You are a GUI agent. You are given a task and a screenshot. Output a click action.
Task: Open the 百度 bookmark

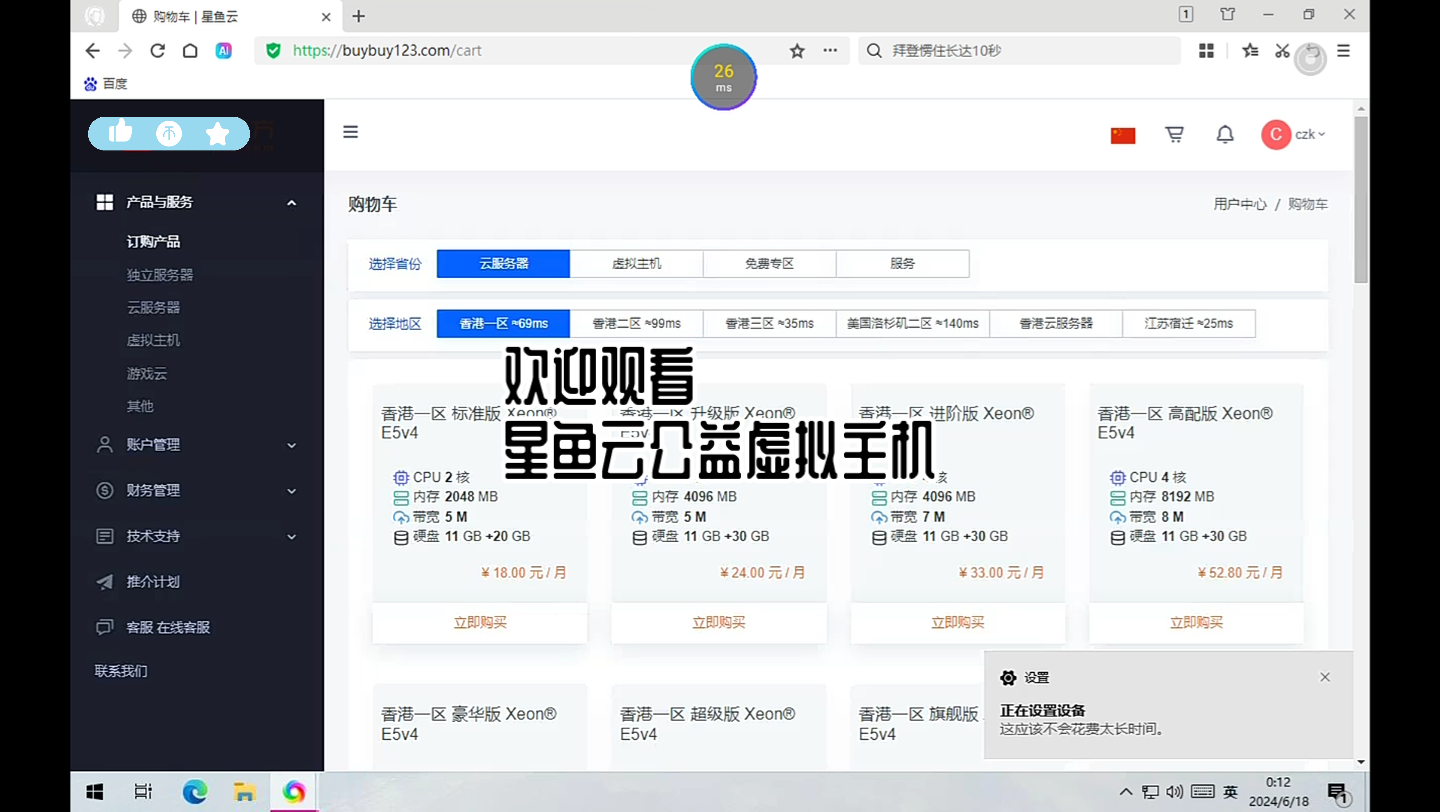pyautogui.click(x=106, y=84)
